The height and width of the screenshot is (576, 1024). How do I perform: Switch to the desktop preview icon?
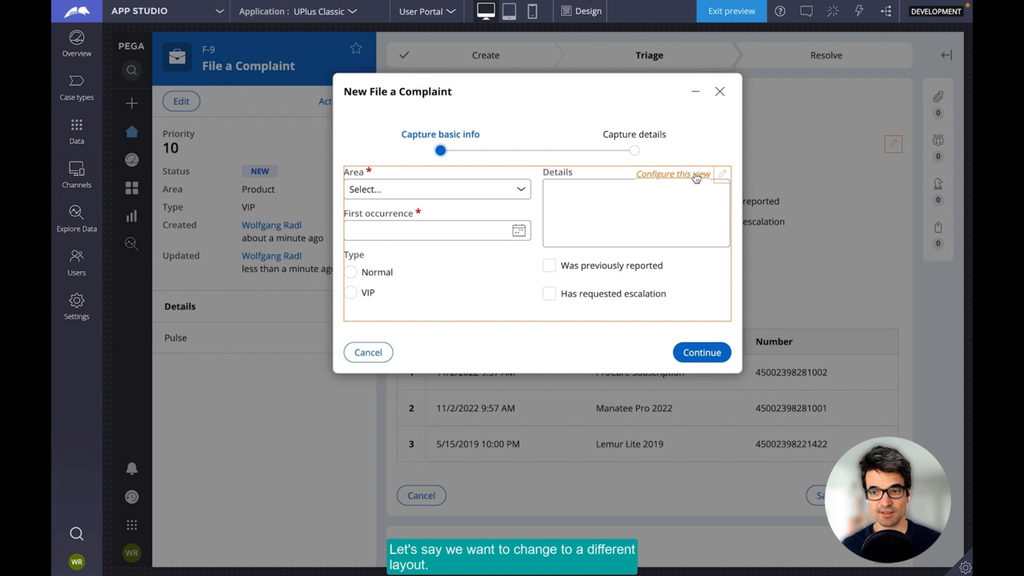pos(486,11)
